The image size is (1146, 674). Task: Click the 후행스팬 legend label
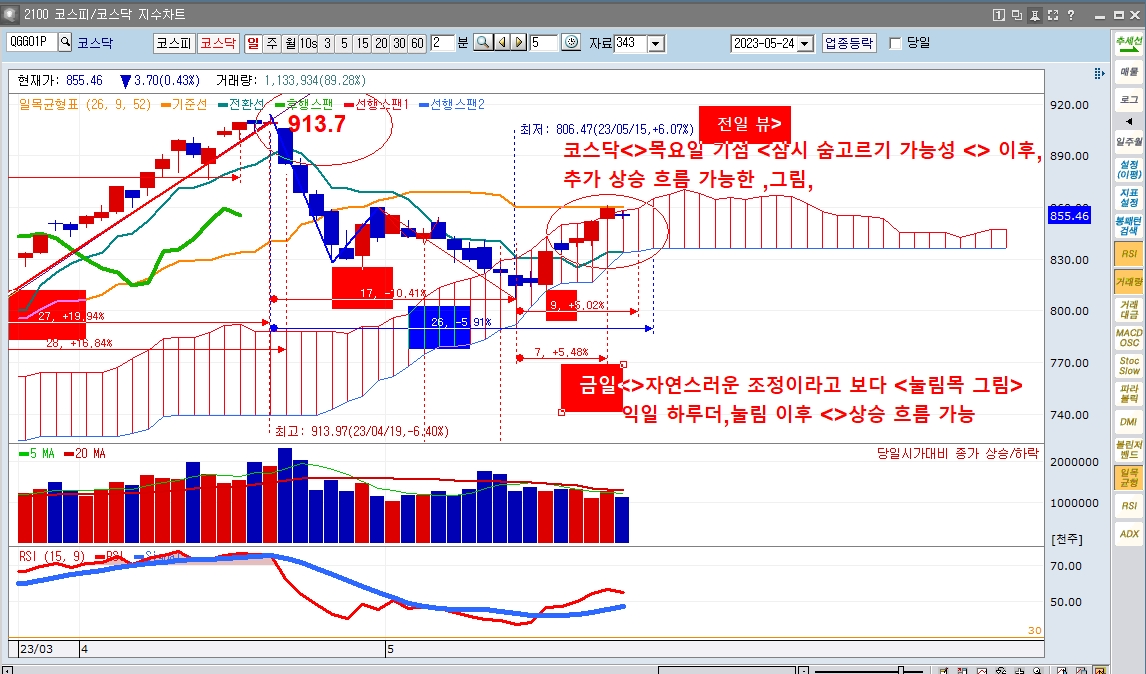[304, 105]
